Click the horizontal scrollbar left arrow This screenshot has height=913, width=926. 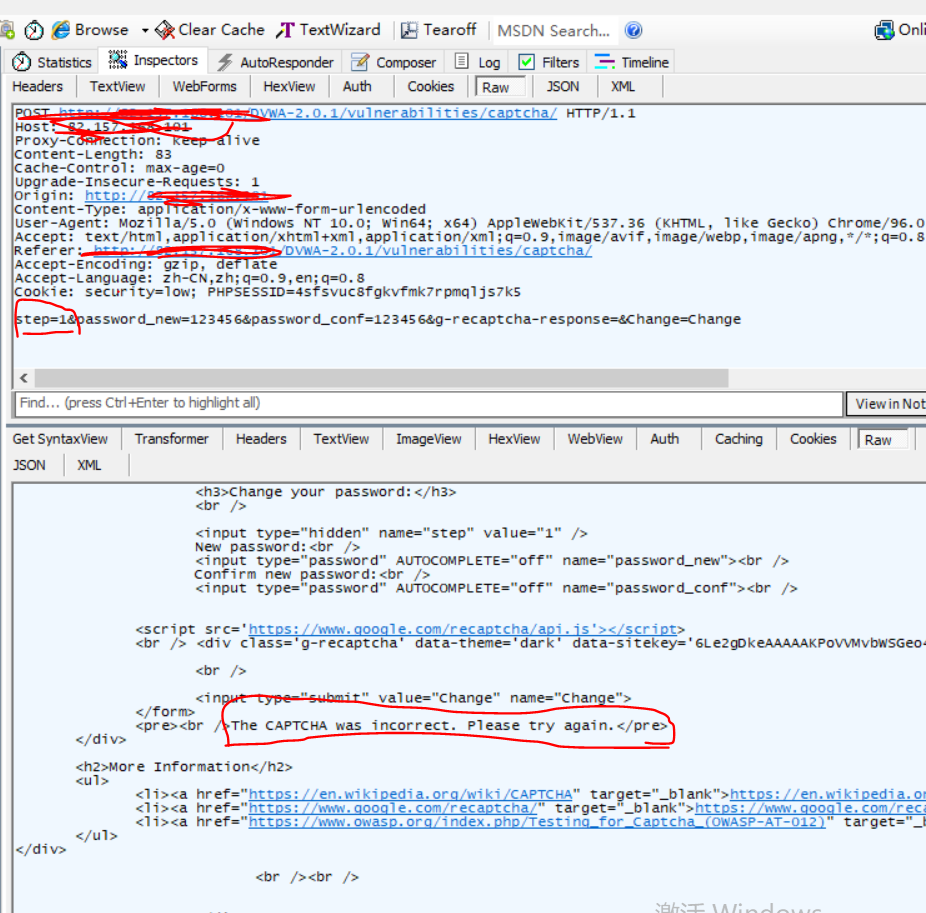24,378
